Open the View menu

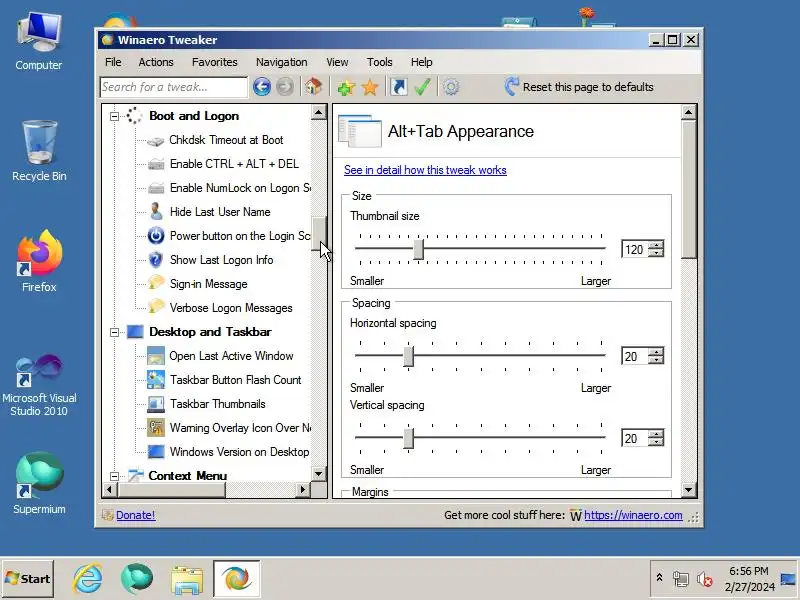[x=337, y=62]
